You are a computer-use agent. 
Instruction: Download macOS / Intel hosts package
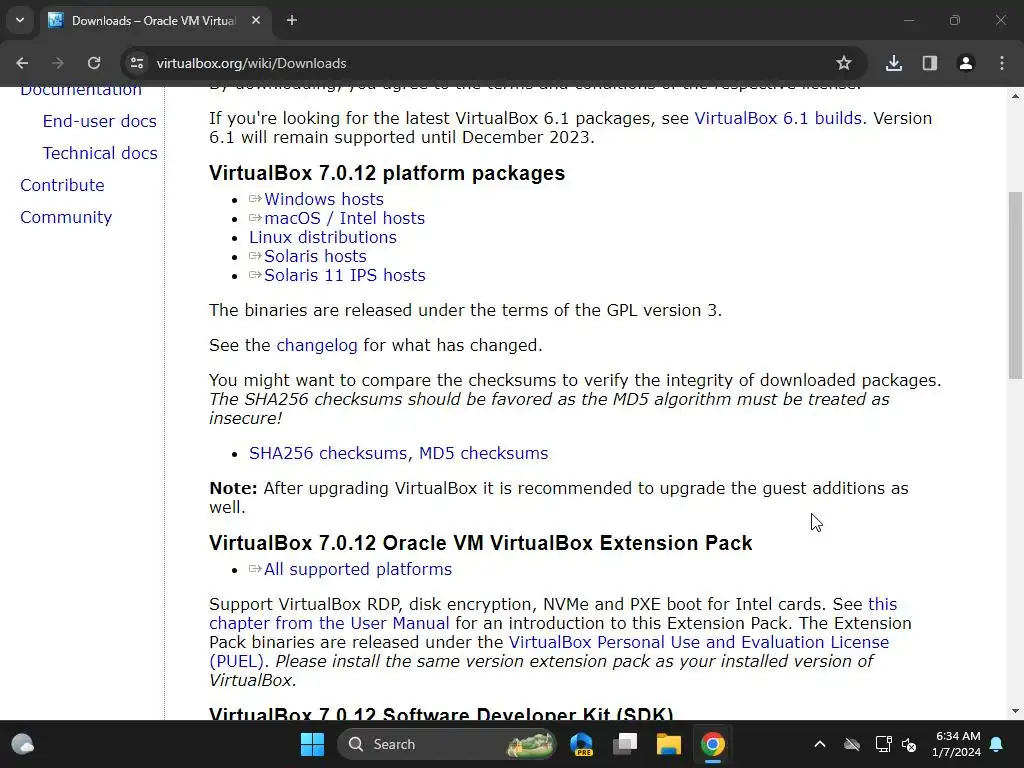pos(344,218)
